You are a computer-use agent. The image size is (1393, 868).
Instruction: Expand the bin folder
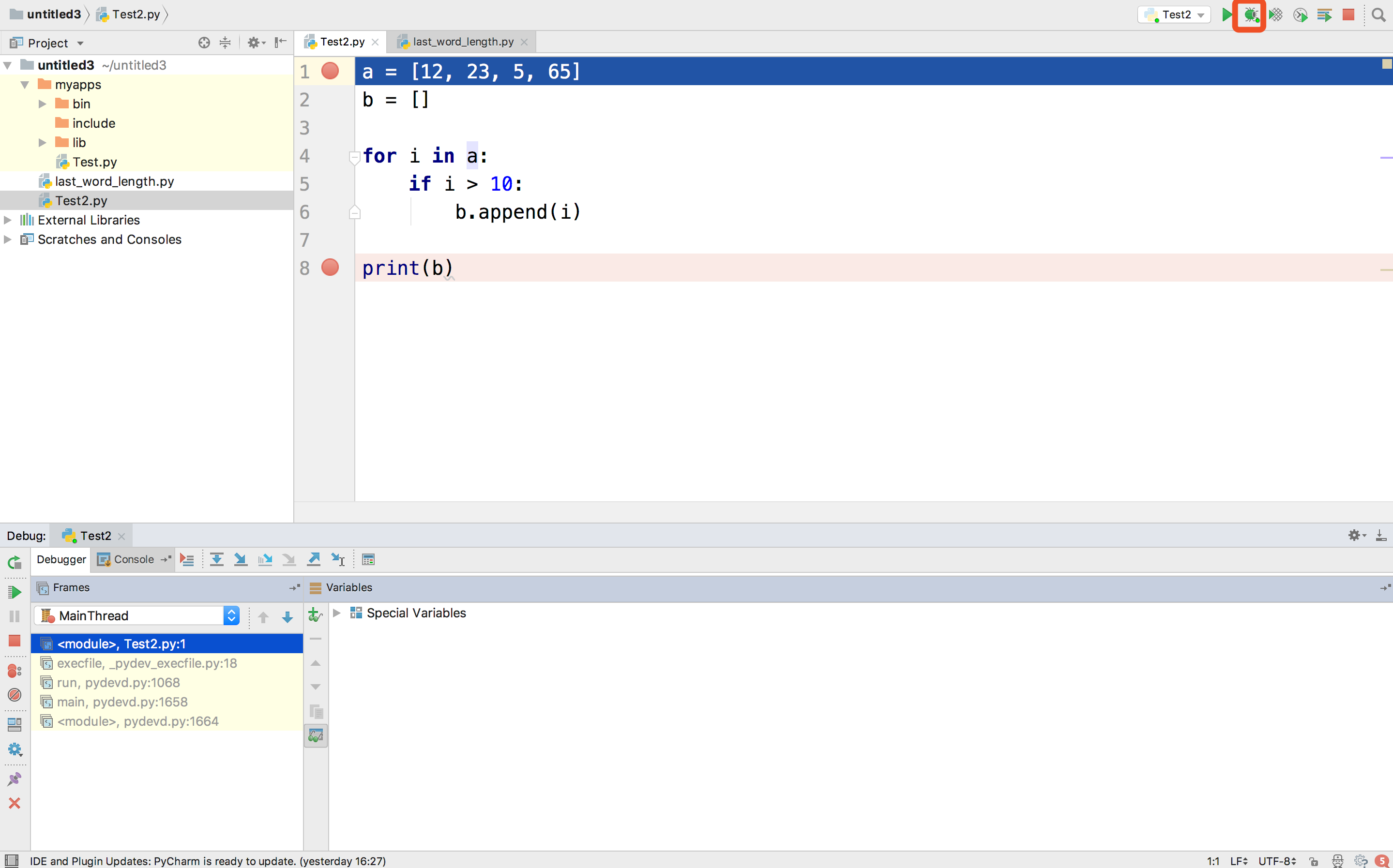click(x=42, y=104)
